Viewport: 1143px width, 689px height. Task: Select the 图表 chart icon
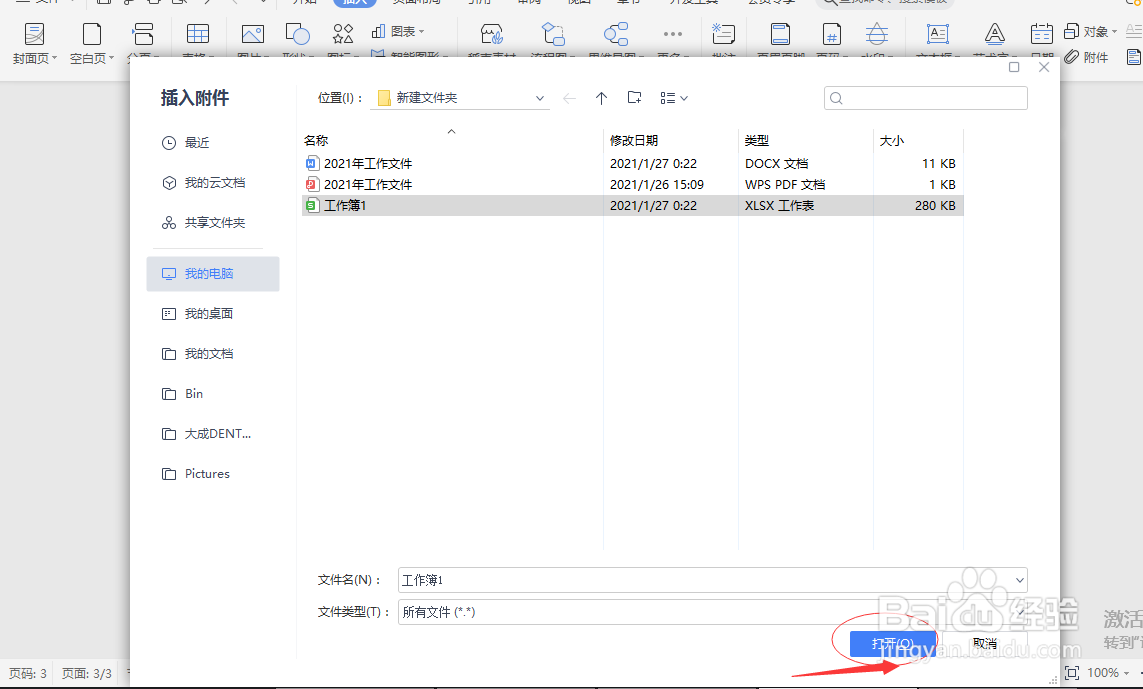click(x=378, y=31)
